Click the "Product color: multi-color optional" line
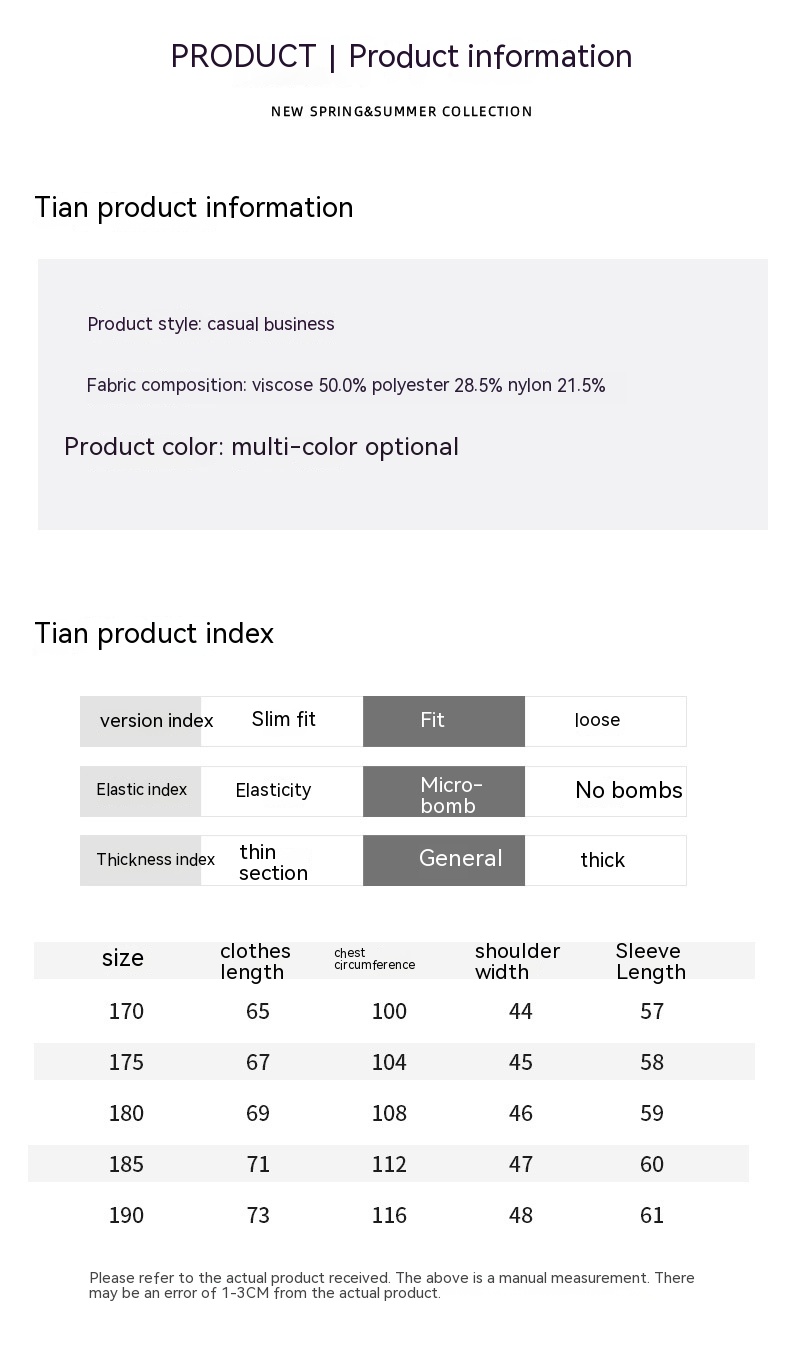The height and width of the screenshot is (1362, 790). point(261,447)
